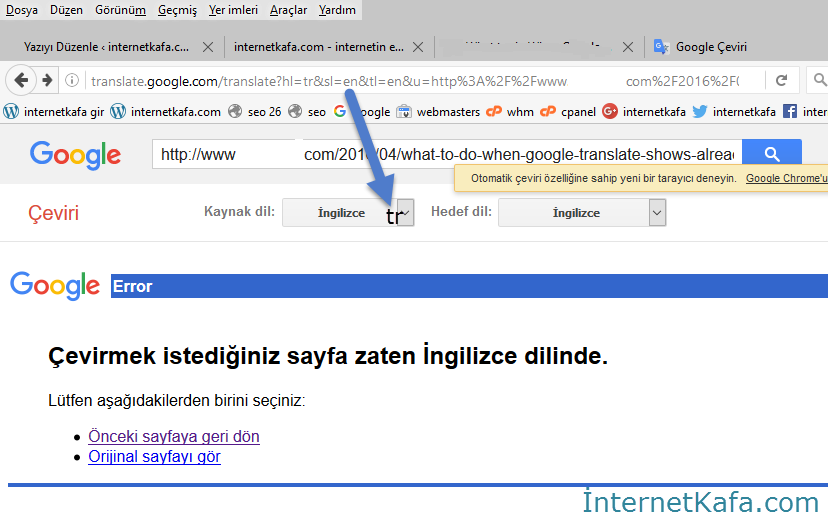Open the cpanel bookmark
This screenshot has height=518, width=828.
(568, 111)
